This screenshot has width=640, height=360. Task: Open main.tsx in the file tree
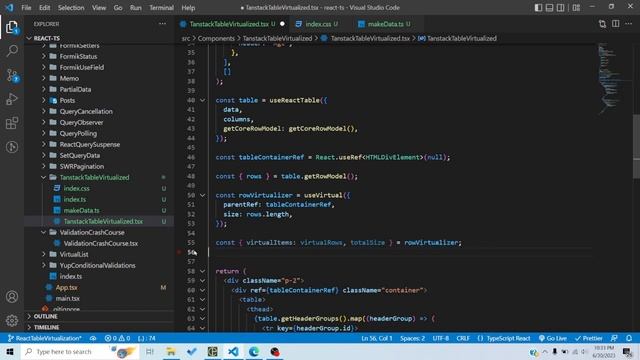[x=67, y=298]
